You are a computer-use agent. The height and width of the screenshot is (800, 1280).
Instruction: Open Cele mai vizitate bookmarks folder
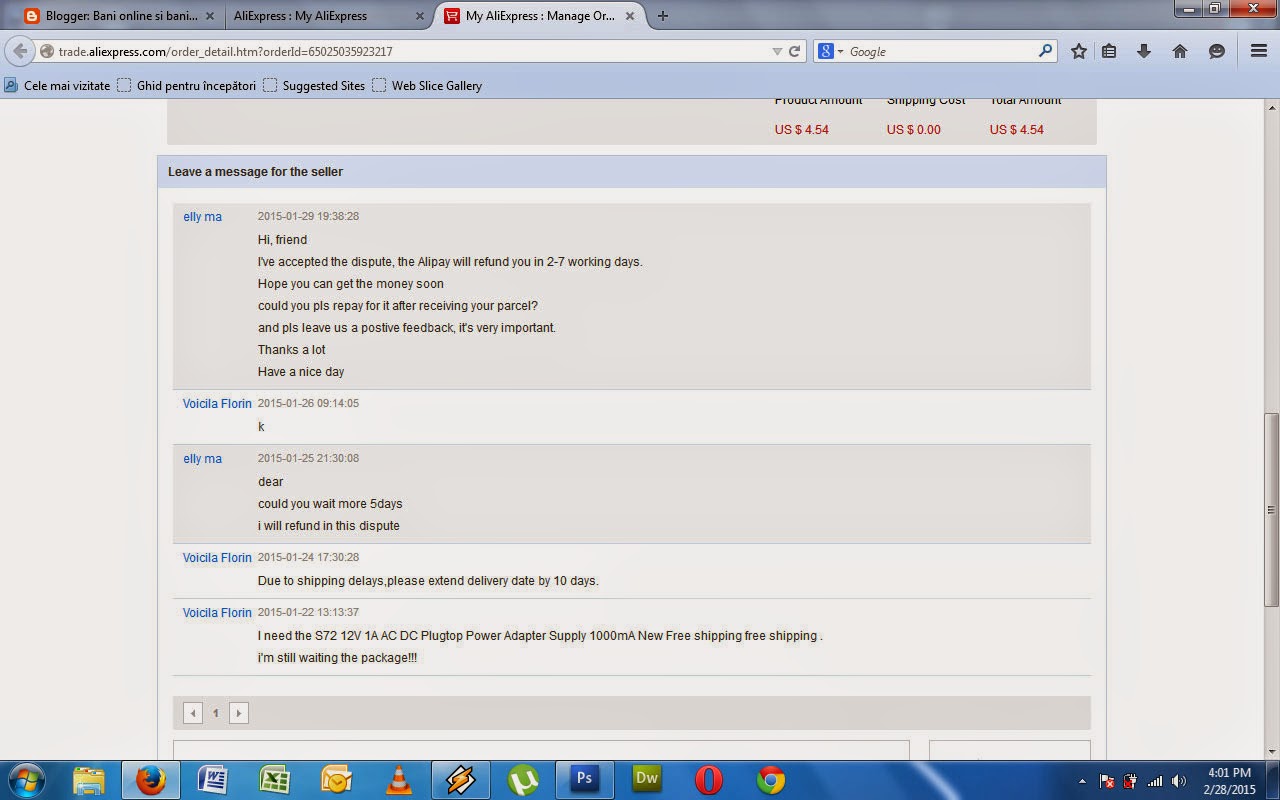click(58, 86)
